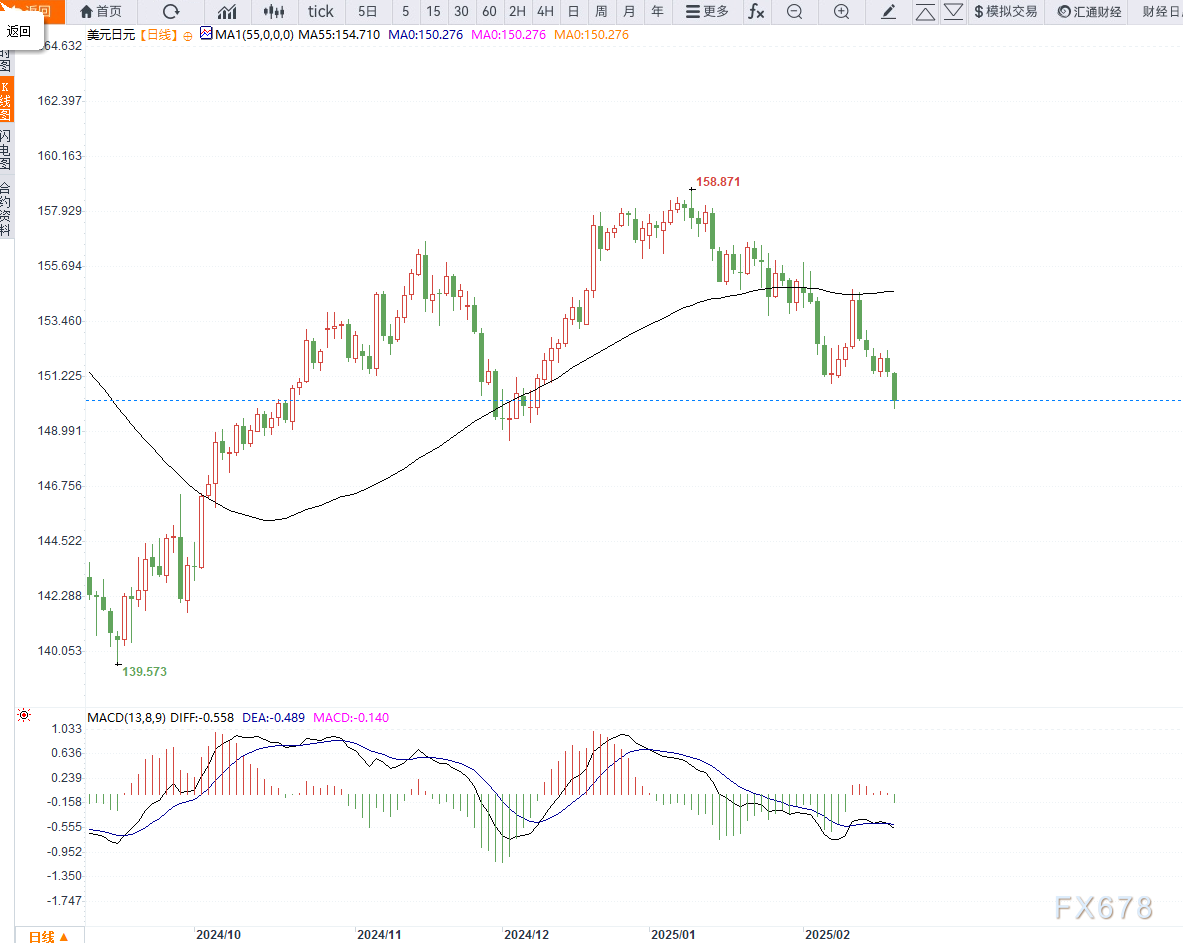
Task: Toggle the MA1 moving average indicator icon
Action: coord(206,34)
